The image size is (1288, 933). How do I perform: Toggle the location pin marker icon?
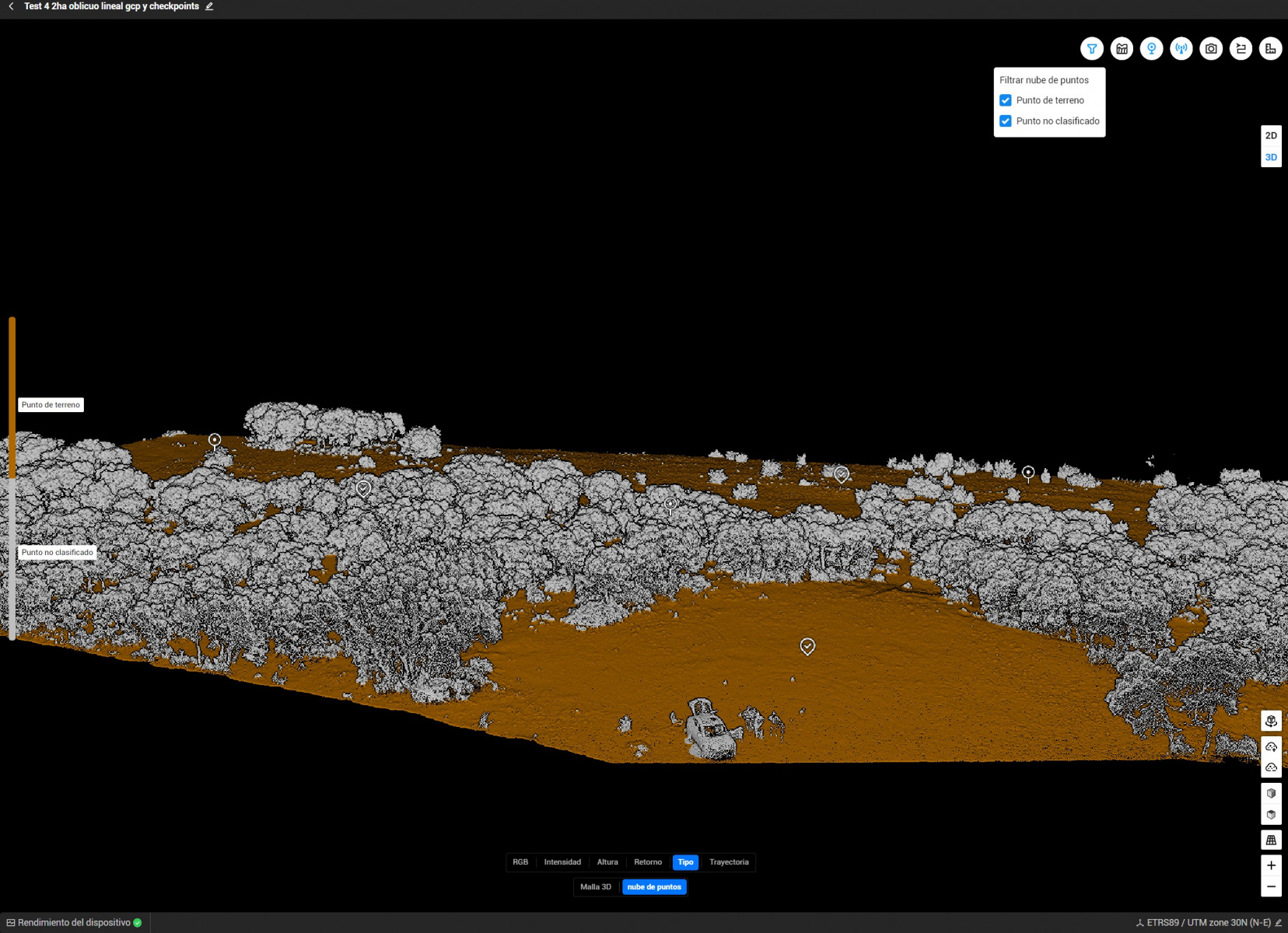click(1151, 49)
